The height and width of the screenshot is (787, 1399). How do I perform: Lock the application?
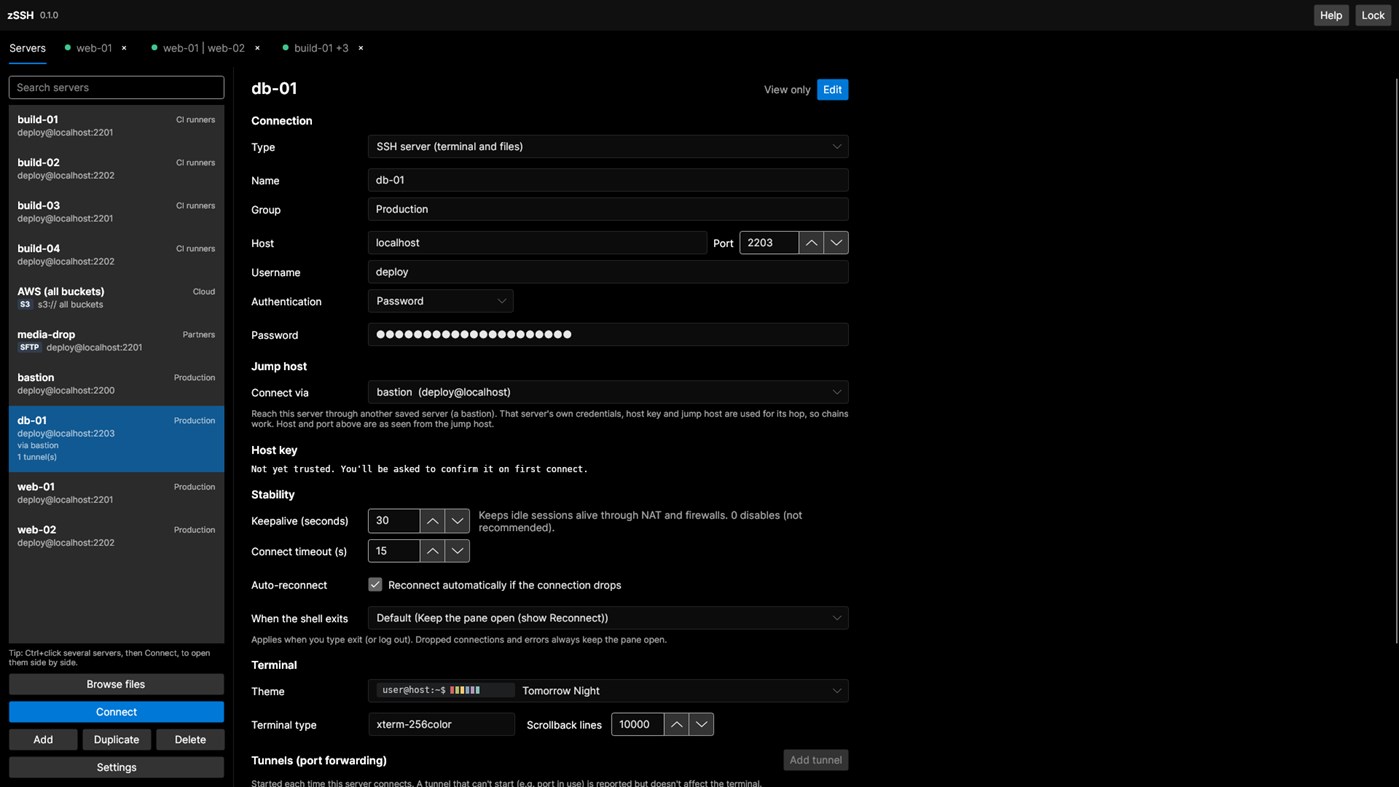coord(1373,15)
